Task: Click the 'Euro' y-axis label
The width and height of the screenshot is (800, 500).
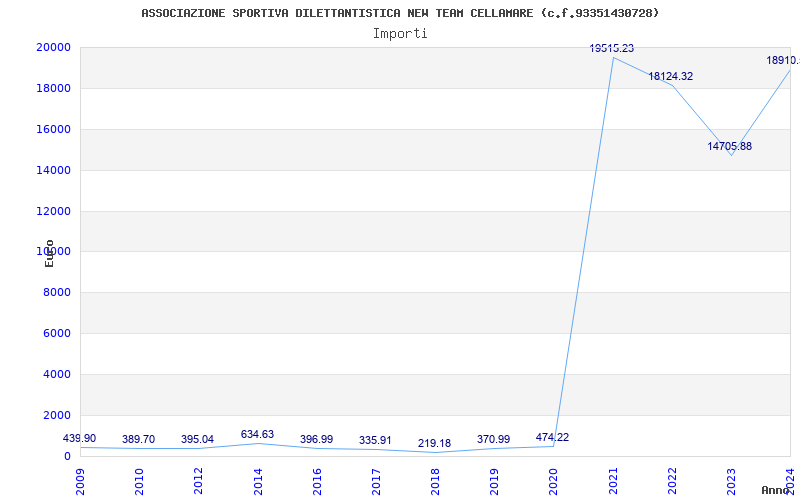Action: pyautogui.click(x=49, y=254)
